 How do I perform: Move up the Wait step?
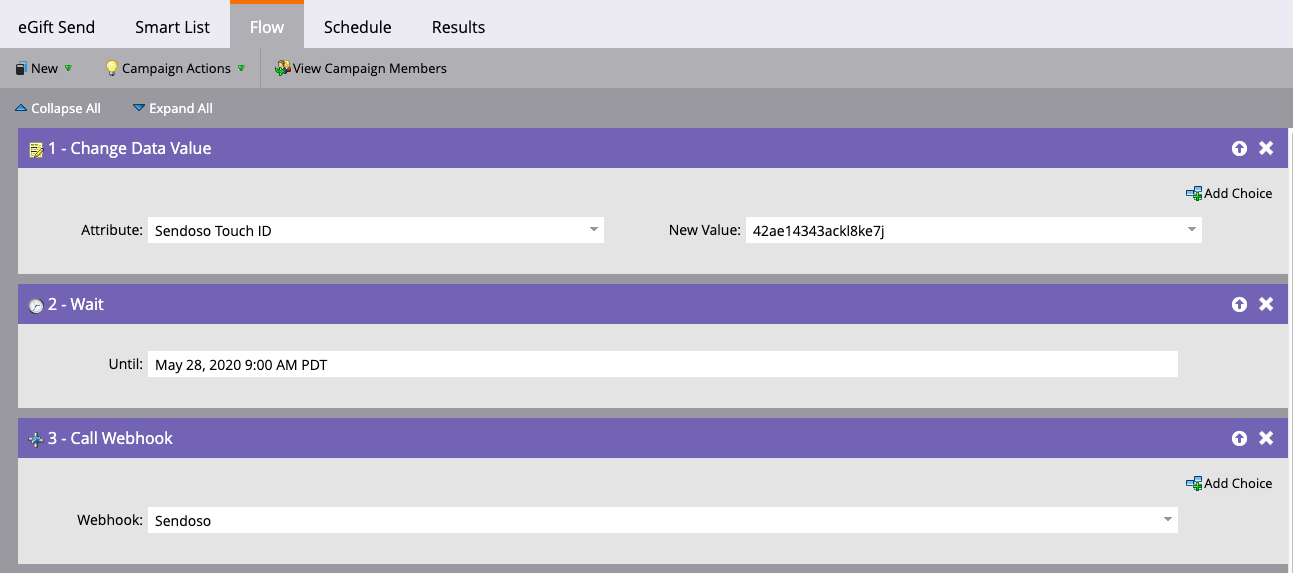(1239, 304)
